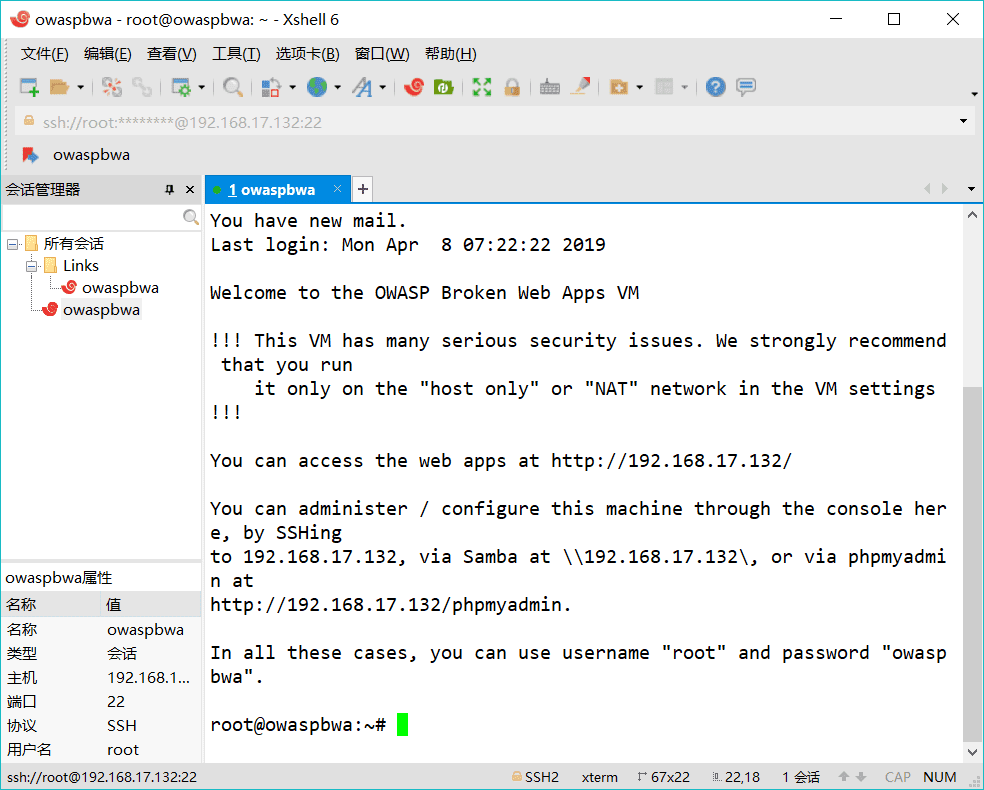Click the session manager search magnifier icon
The height and width of the screenshot is (790, 984).
click(x=191, y=217)
